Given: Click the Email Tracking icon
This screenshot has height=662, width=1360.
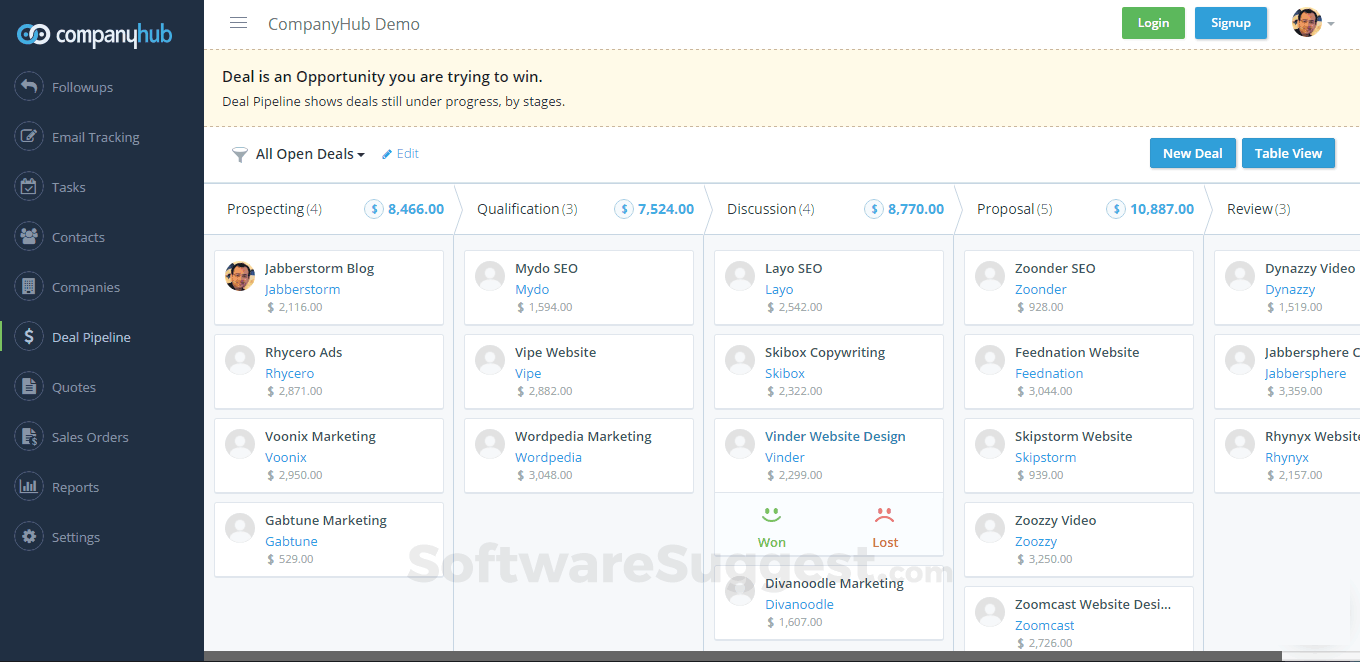Looking at the screenshot, I should (29, 137).
